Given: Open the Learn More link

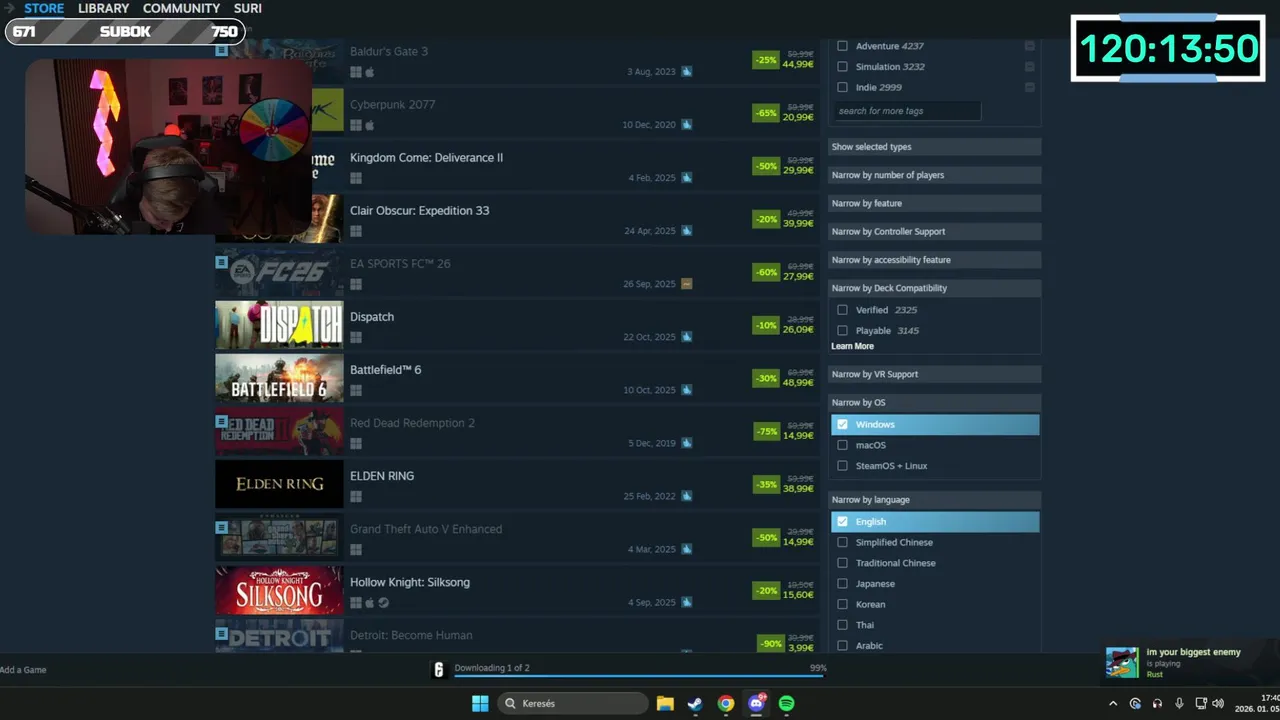Looking at the screenshot, I should click(852, 346).
